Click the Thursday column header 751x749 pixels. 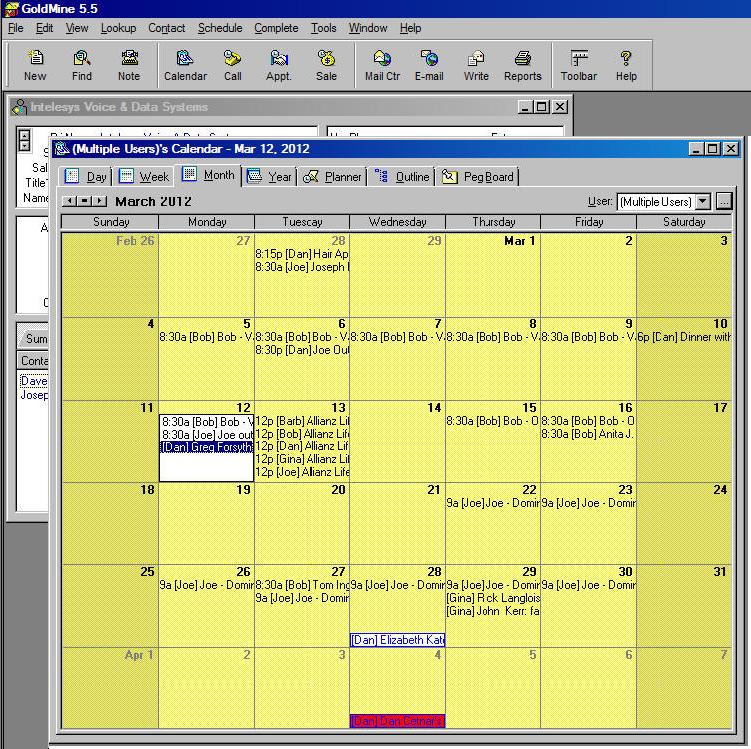(x=493, y=222)
